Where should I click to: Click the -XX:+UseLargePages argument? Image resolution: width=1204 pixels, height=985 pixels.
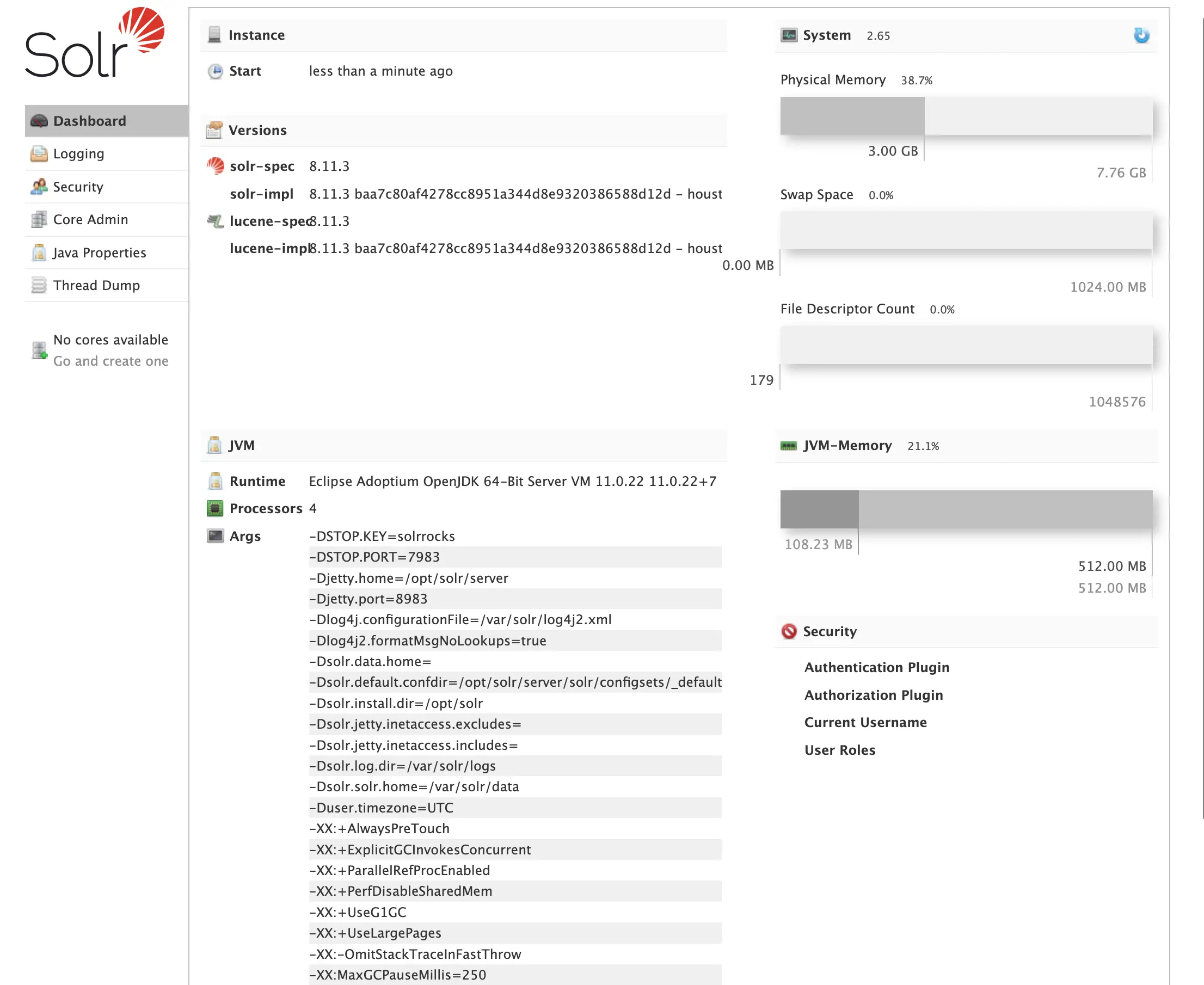pos(515,933)
